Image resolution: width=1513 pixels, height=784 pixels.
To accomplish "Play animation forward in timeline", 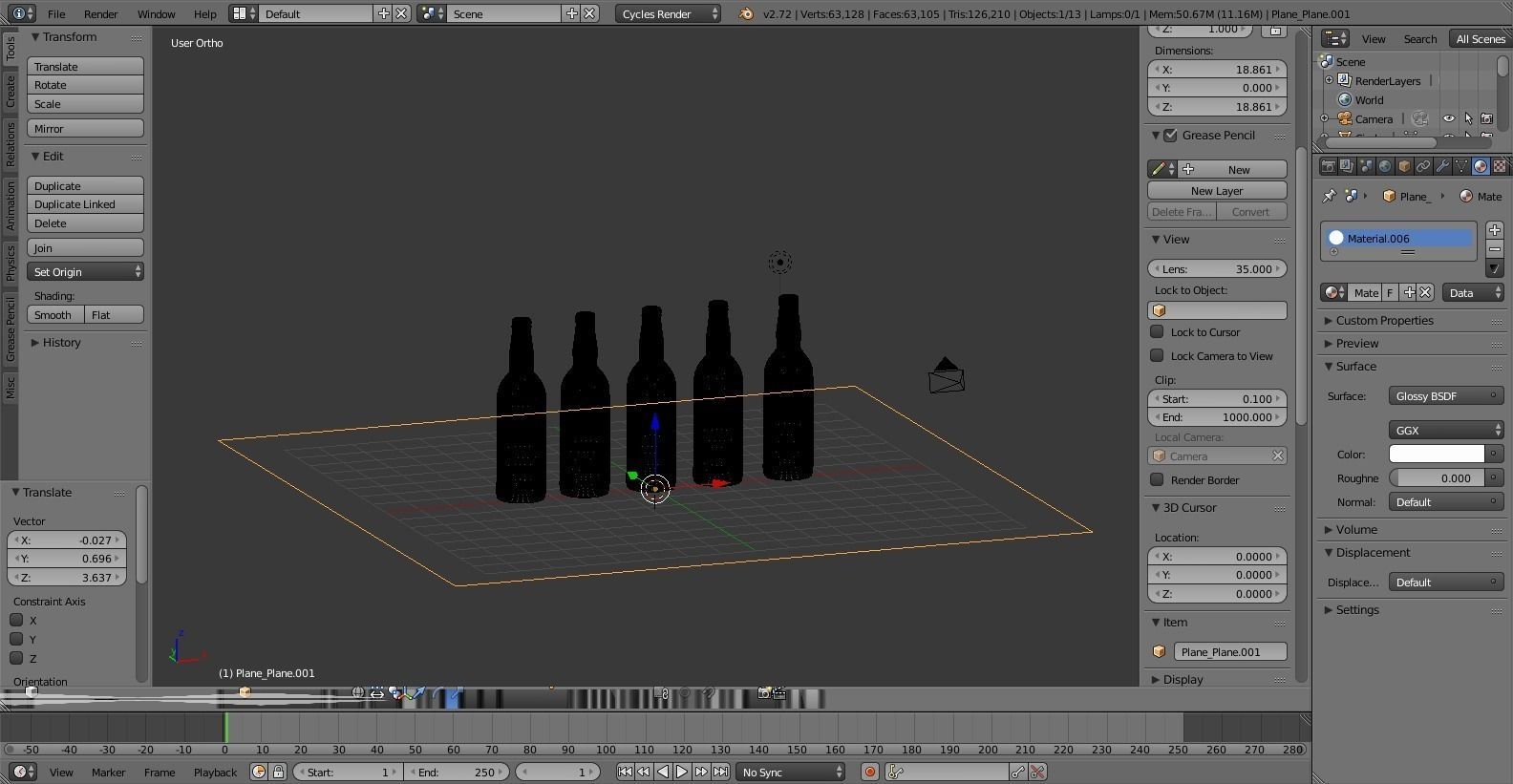I will pyautogui.click(x=682, y=772).
